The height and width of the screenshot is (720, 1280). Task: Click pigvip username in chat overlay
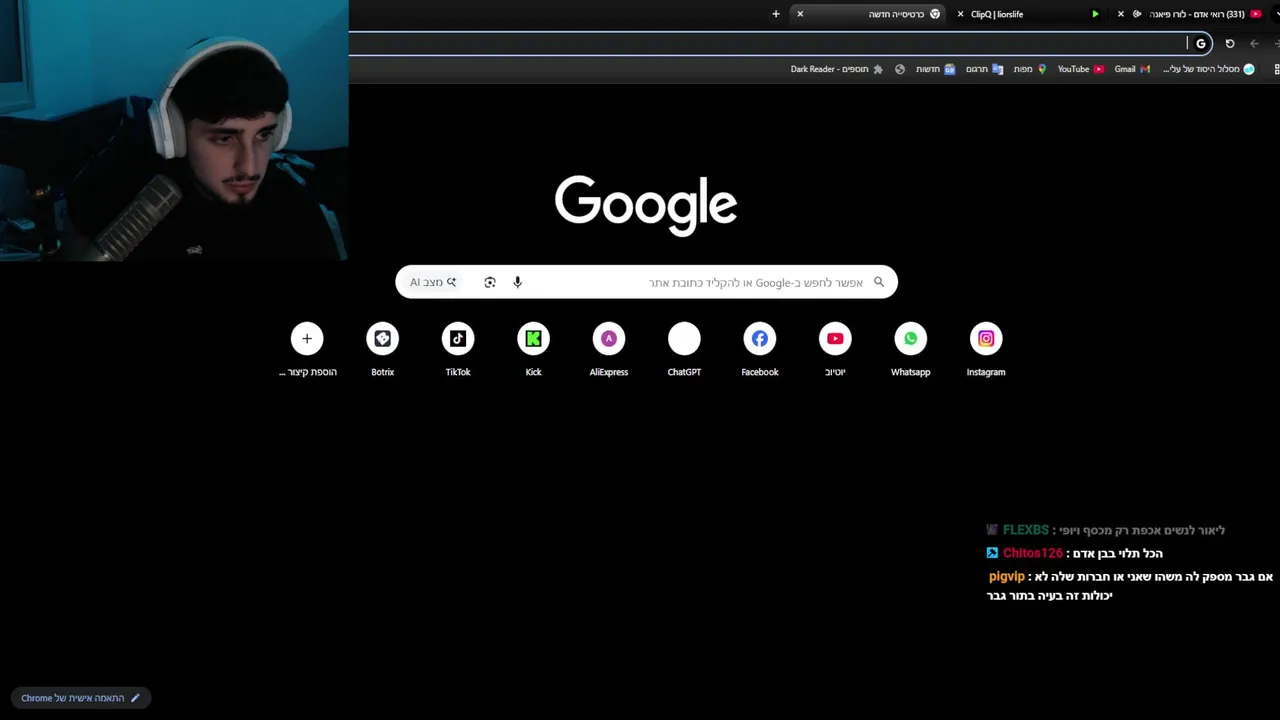1007,576
